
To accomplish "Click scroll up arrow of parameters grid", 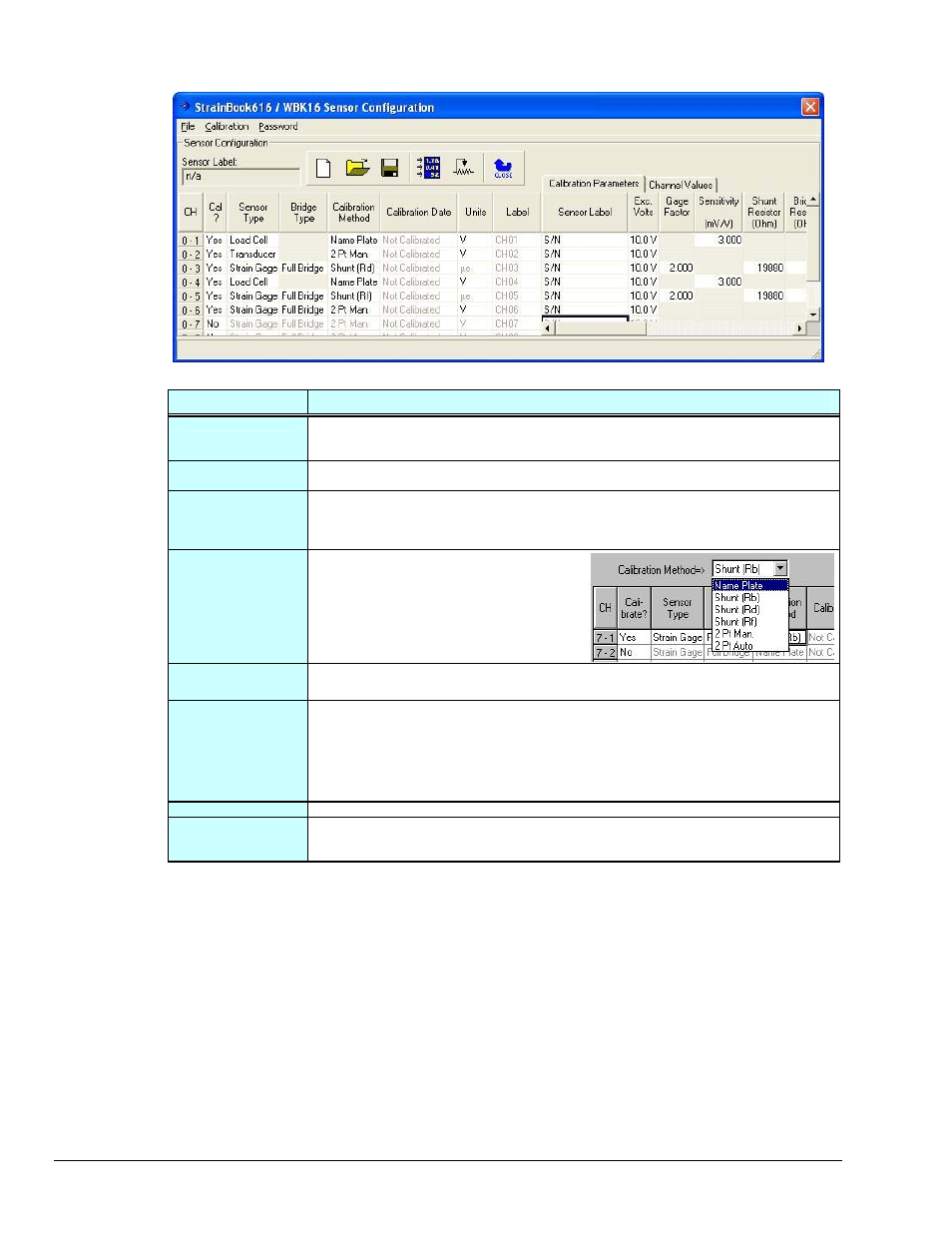I will click(813, 200).
